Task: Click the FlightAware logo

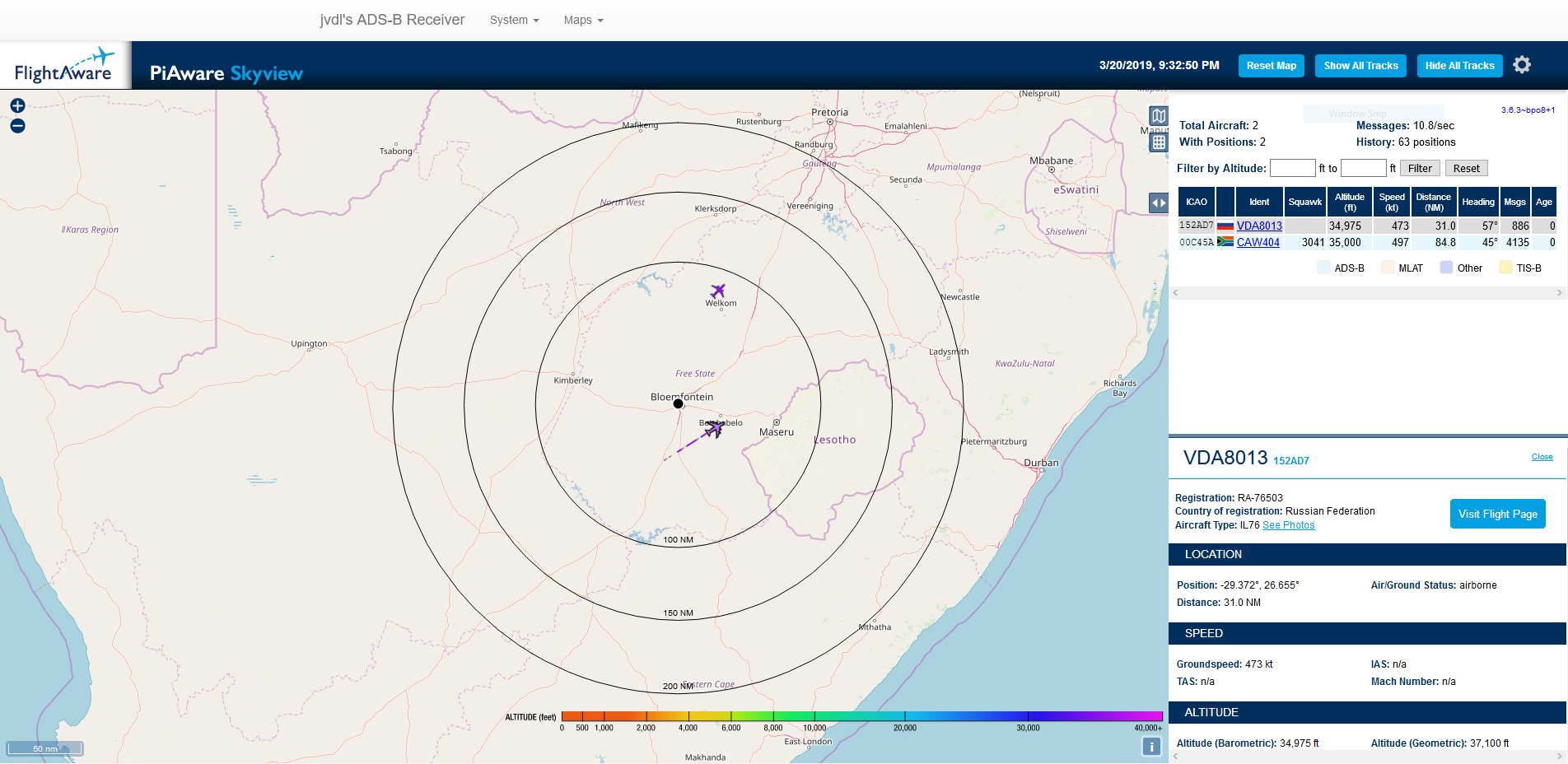Action: (x=64, y=66)
